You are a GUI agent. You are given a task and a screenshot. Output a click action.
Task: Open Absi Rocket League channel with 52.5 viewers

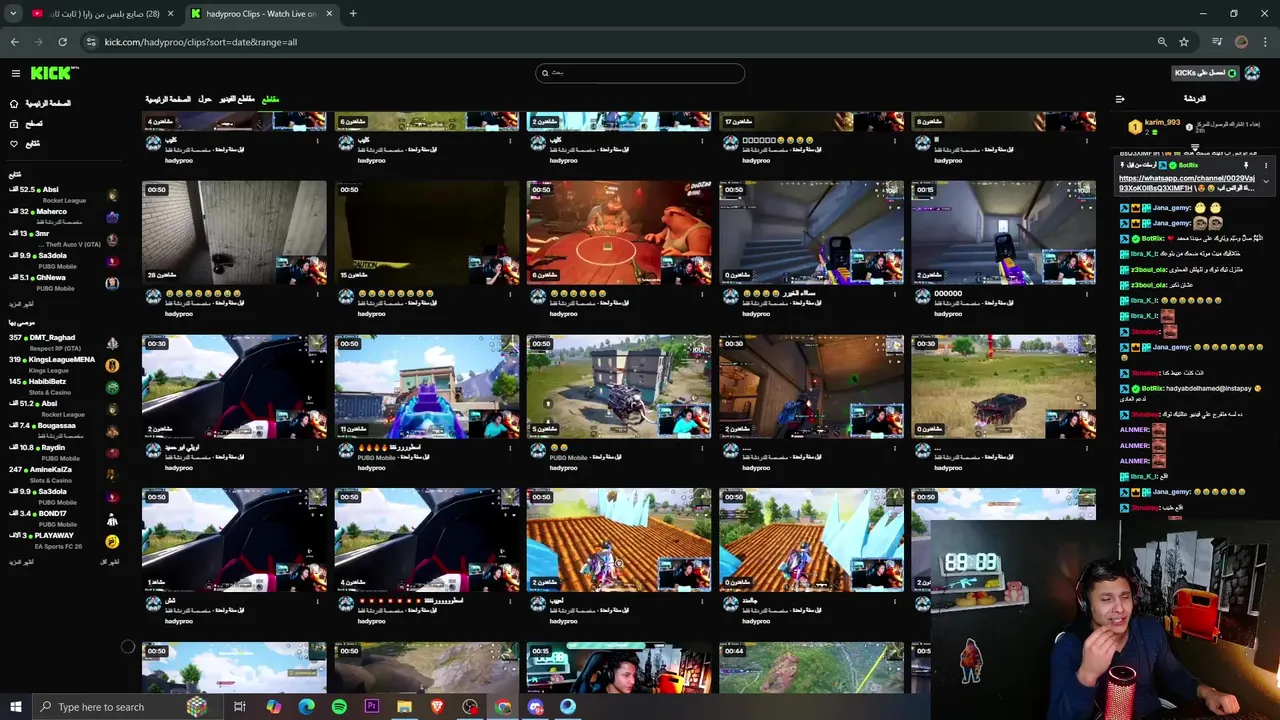[62, 194]
